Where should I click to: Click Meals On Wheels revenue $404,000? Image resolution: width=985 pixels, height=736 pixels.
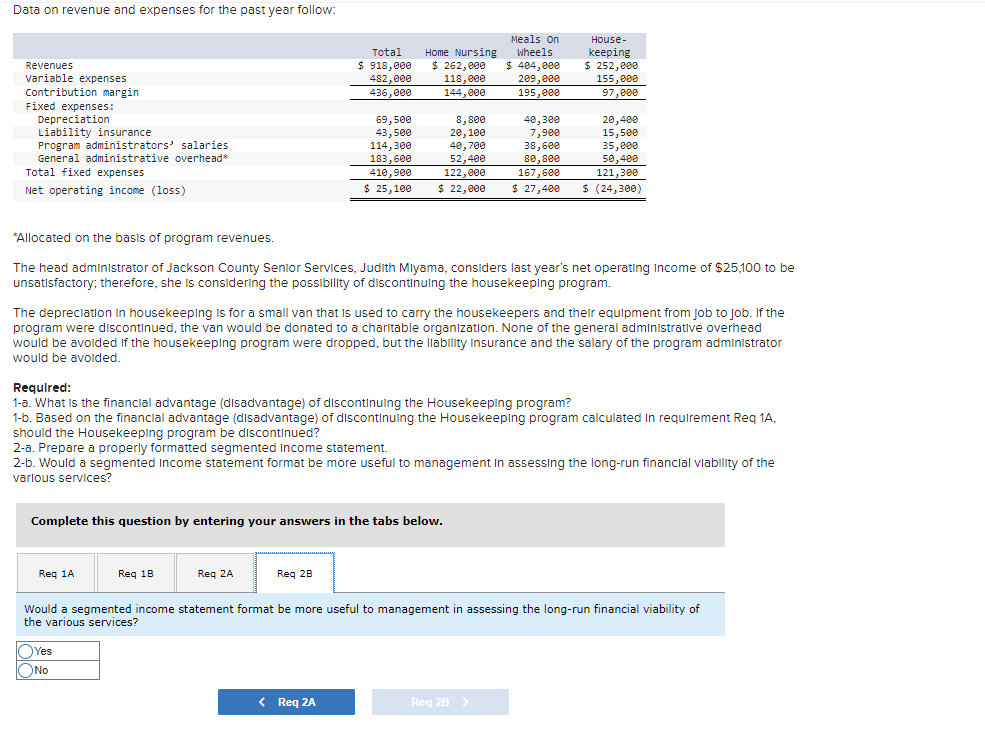[533, 65]
